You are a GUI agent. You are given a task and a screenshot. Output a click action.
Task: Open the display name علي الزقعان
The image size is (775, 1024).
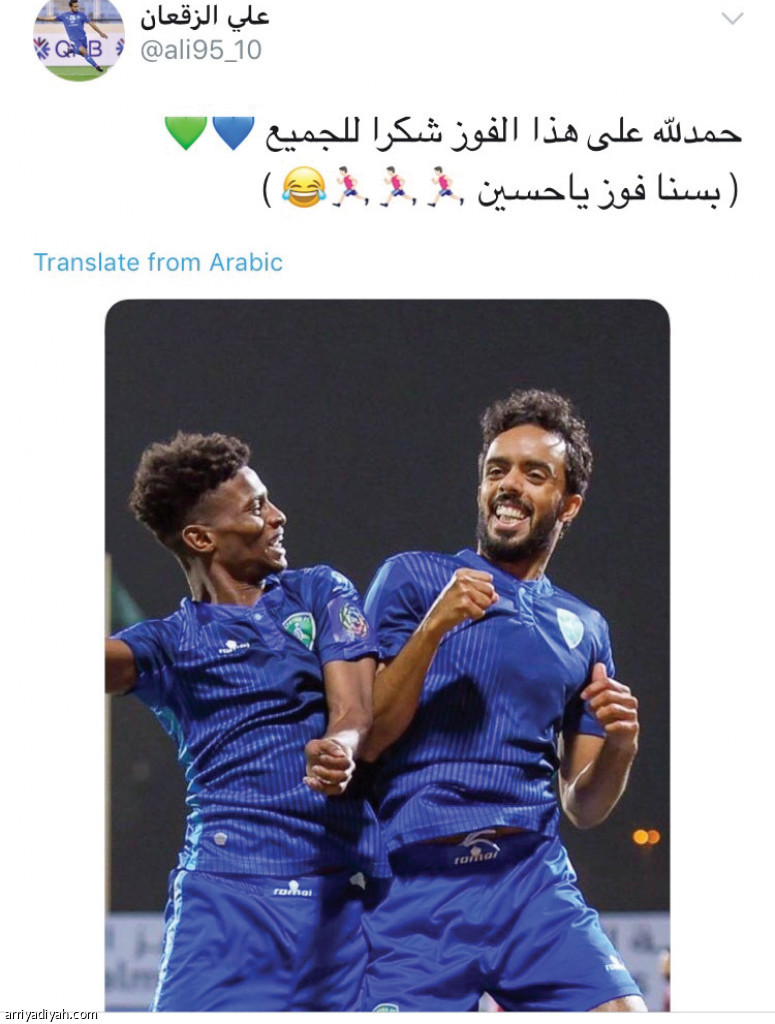(x=205, y=17)
